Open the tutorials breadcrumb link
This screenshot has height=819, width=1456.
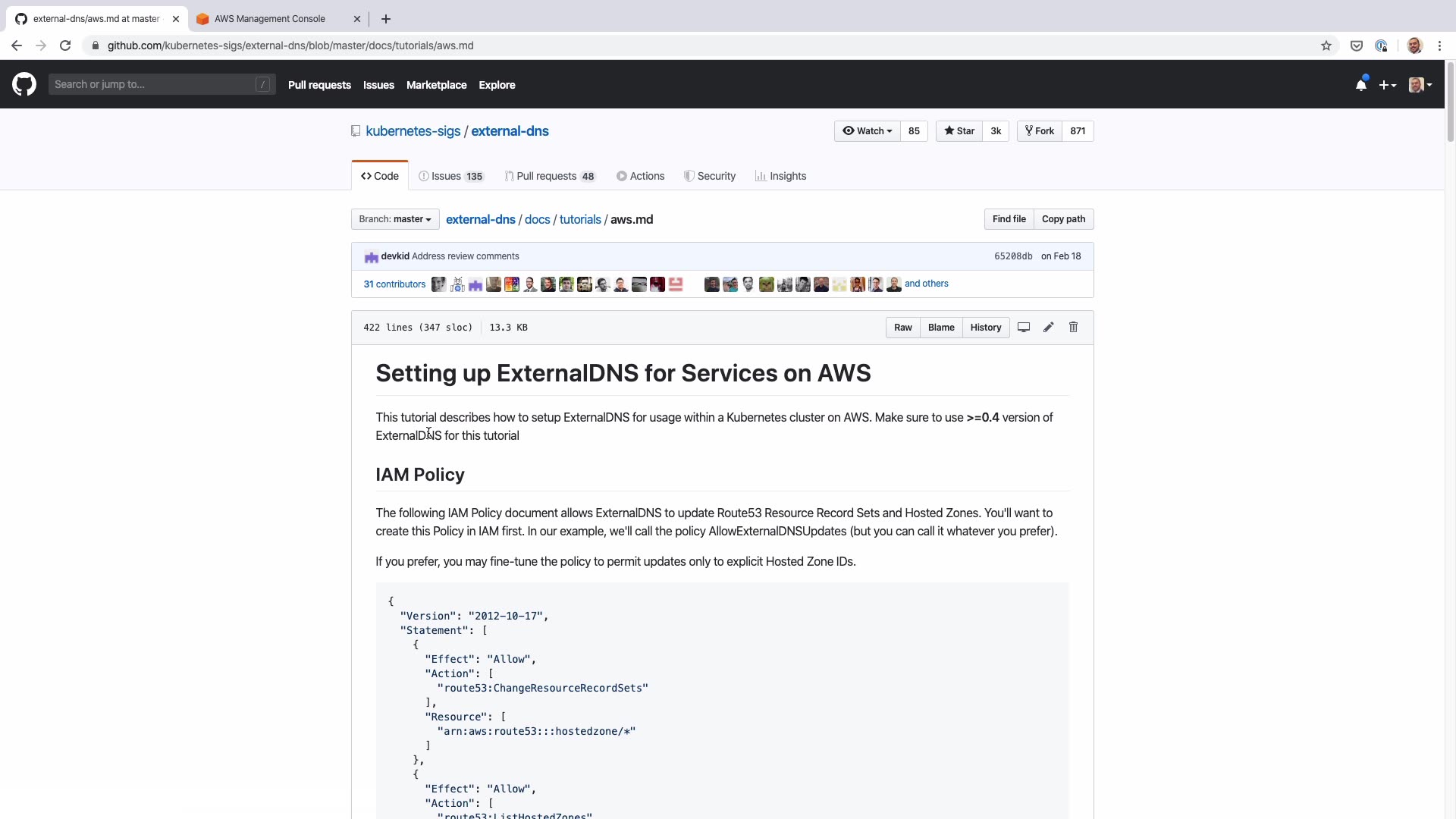(x=579, y=219)
